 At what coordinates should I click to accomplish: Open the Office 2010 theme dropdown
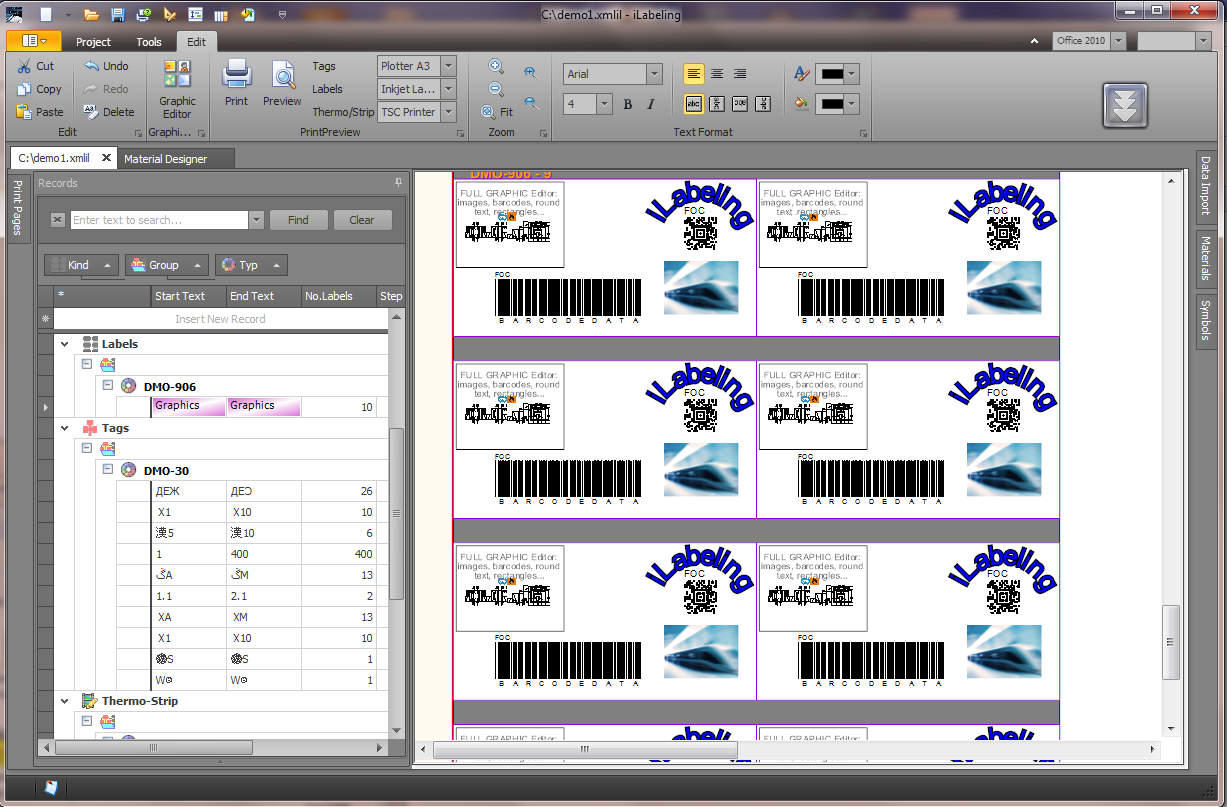point(1118,41)
